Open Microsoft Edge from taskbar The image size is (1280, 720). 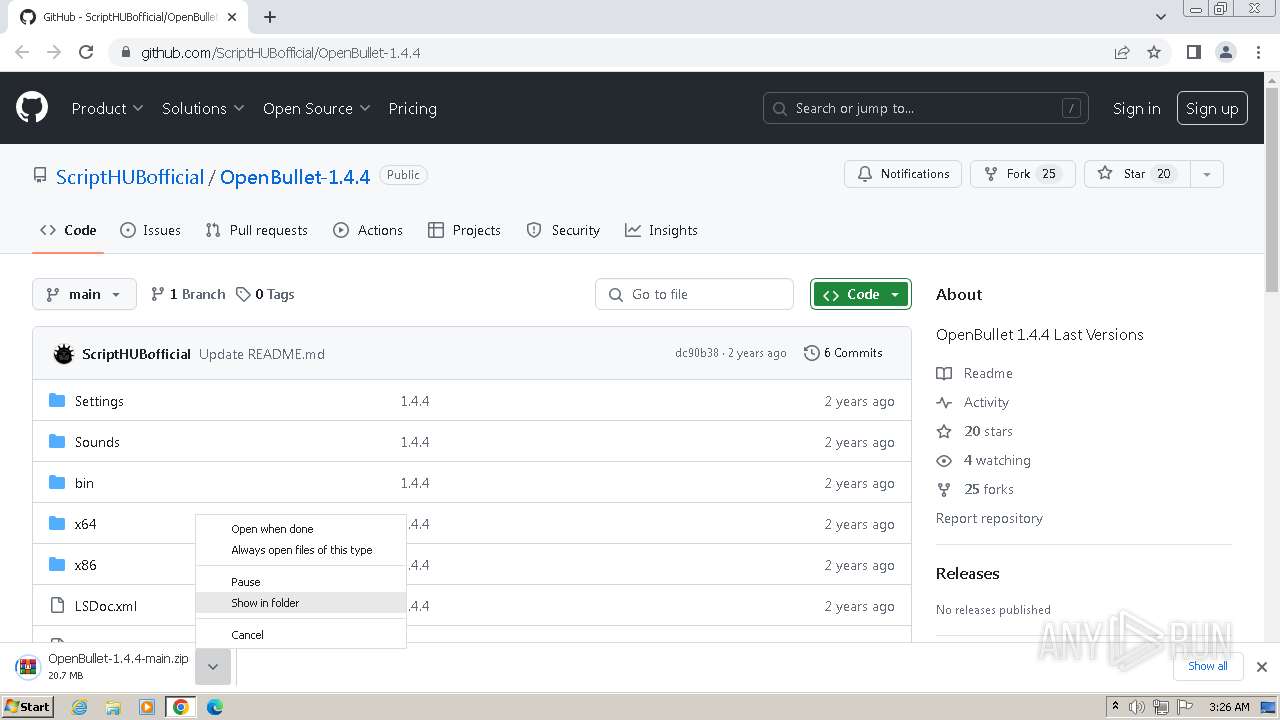(215, 707)
